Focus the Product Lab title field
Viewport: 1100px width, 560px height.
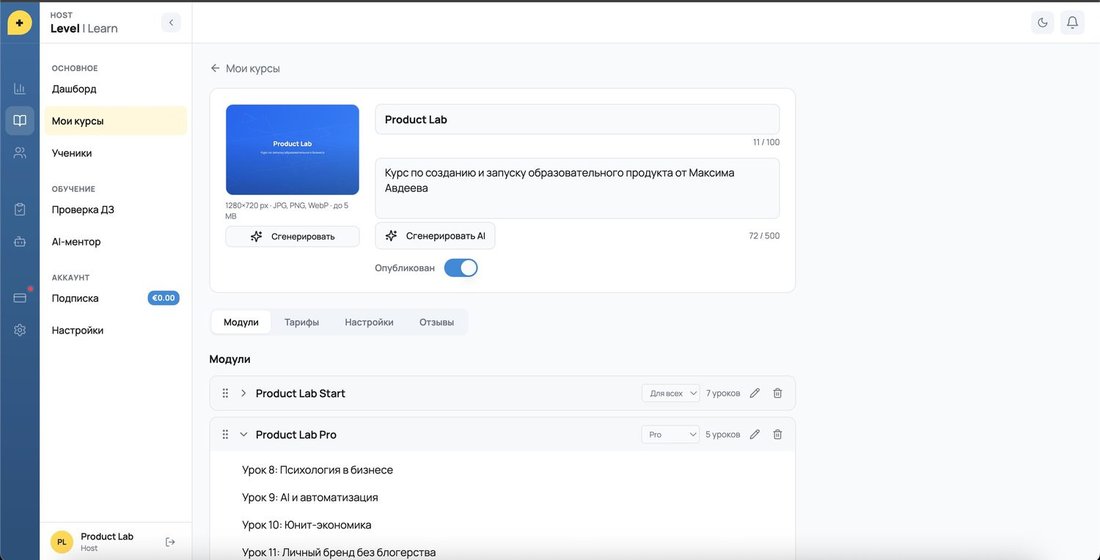coord(577,119)
